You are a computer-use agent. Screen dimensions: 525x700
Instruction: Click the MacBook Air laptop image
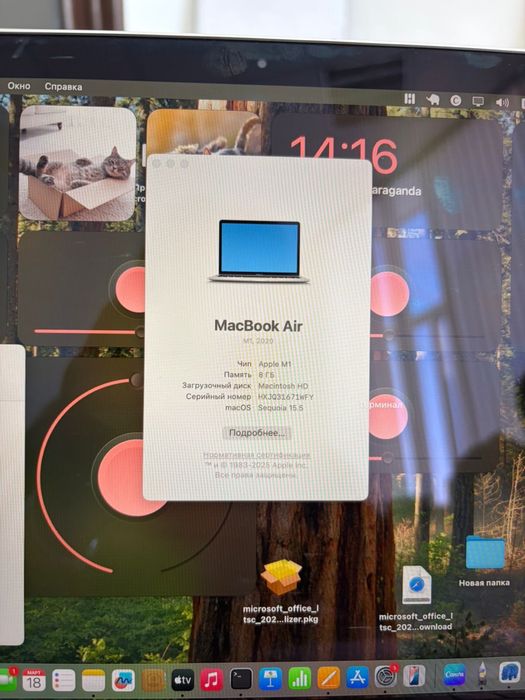(x=259, y=251)
